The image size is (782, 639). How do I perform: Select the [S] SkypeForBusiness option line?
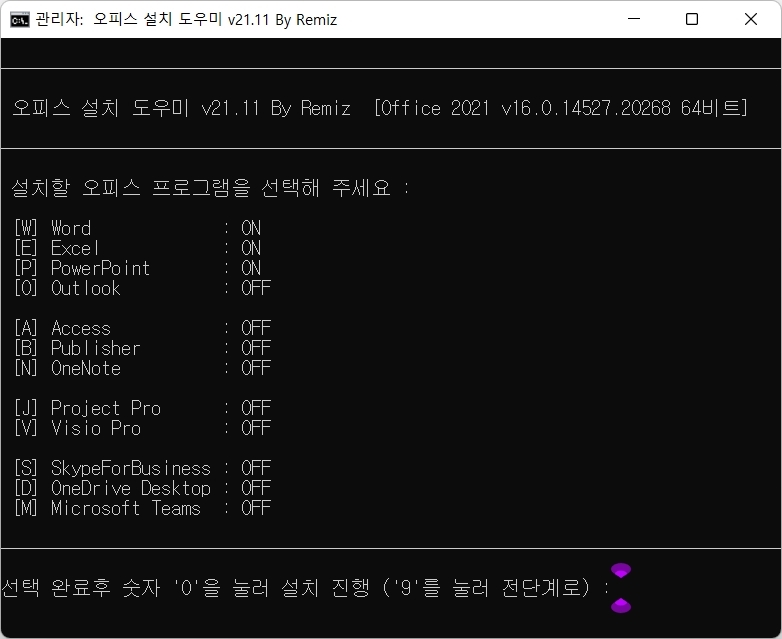142,468
